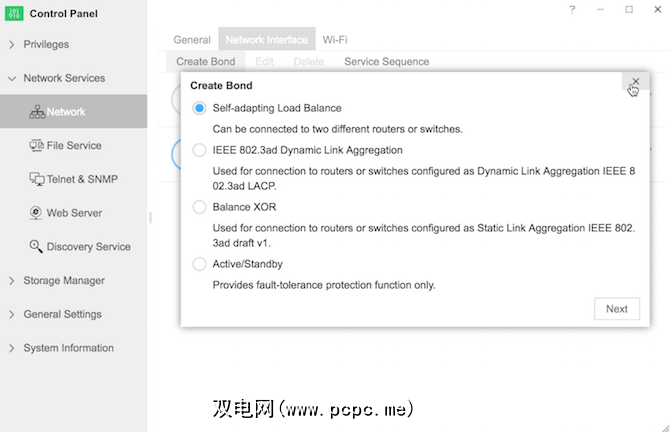Screen dimensions: 670x432
Task: Click the Network icon in sidebar
Action: [37, 112]
